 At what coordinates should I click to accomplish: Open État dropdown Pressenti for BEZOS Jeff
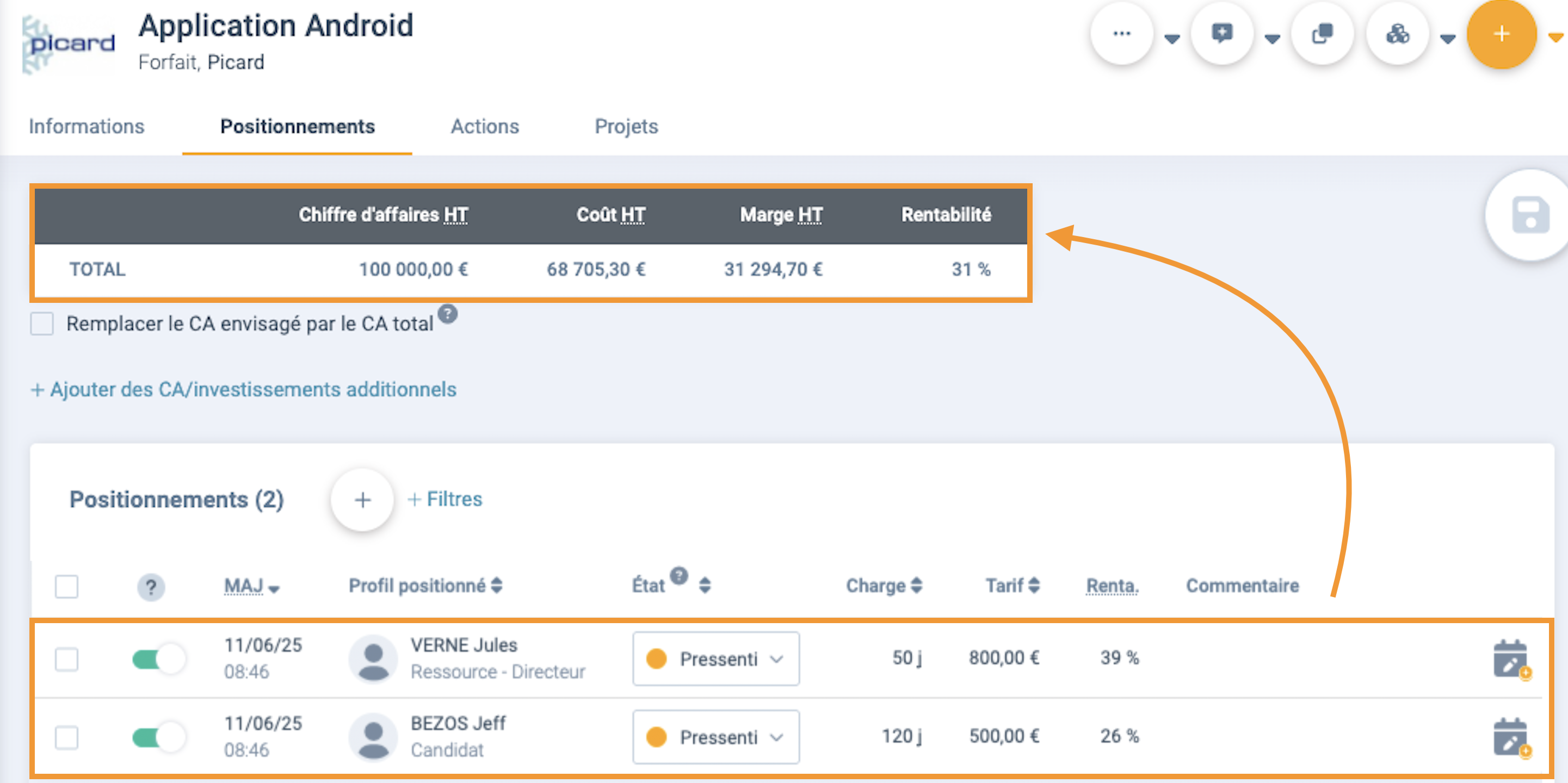click(716, 737)
